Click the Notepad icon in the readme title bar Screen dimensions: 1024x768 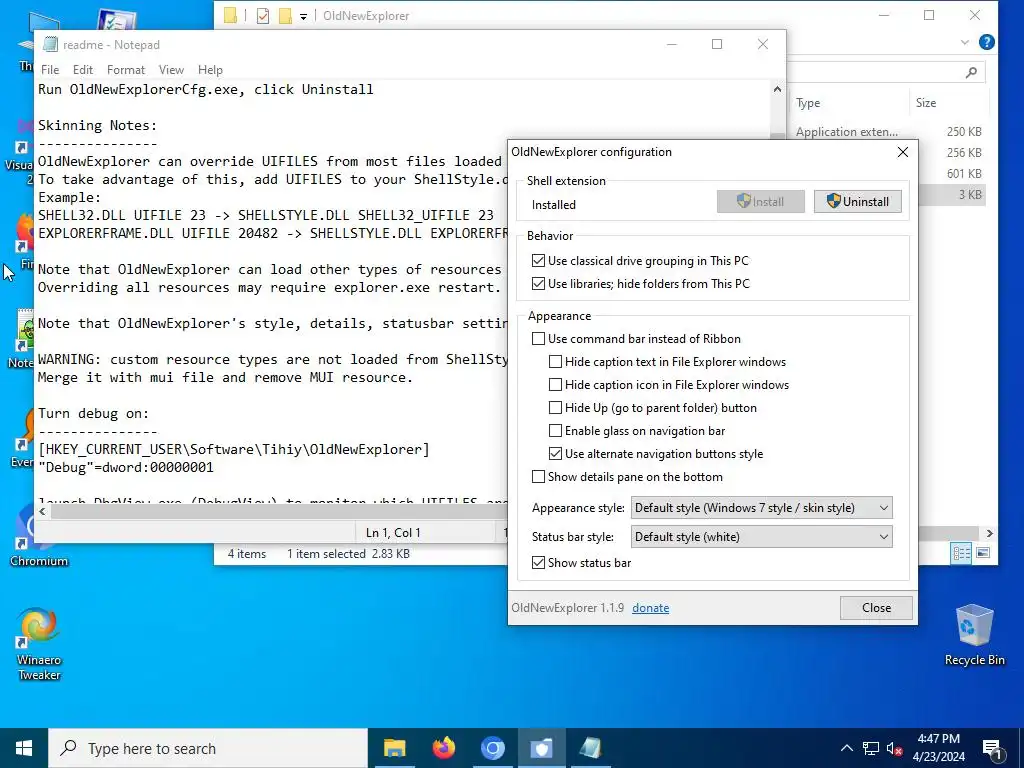pyautogui.click(x=50, y=44)
